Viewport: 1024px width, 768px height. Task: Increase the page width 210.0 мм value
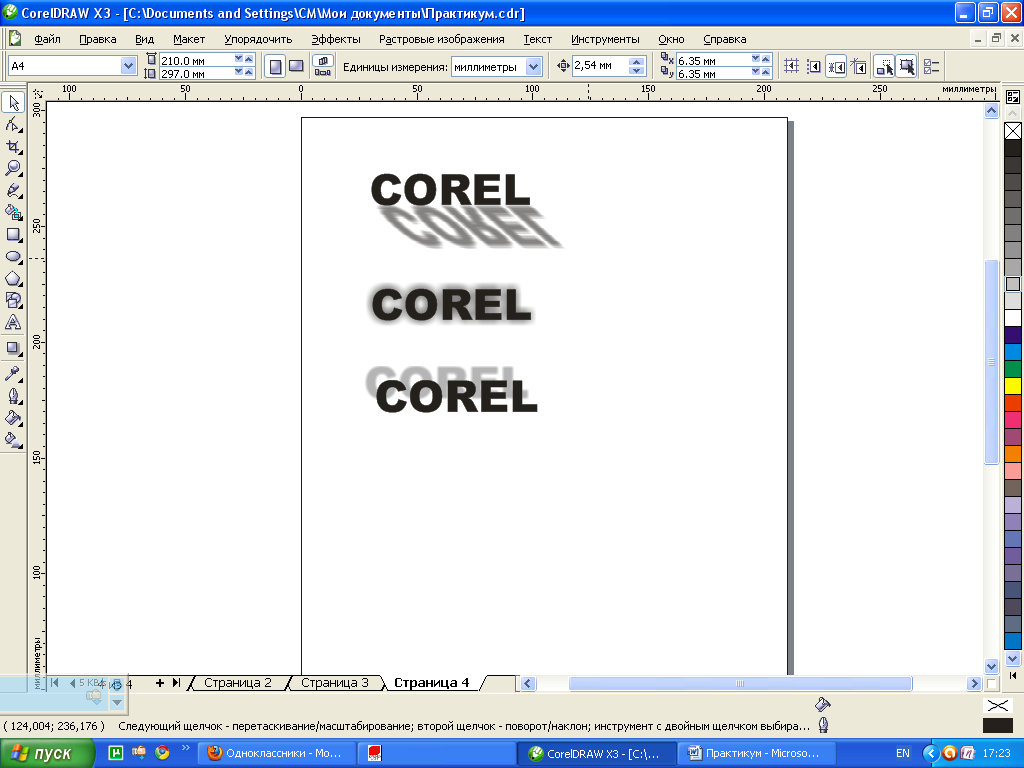[x=249, y=59]
